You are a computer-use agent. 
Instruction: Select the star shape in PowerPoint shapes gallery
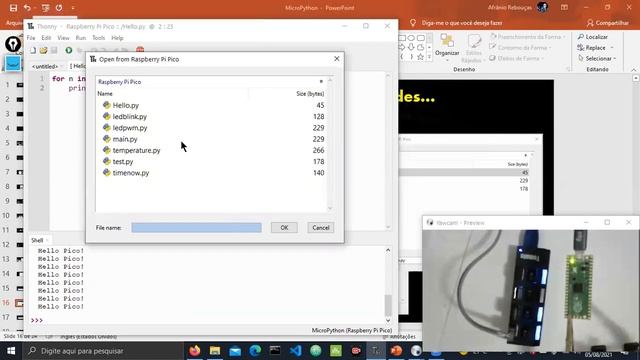(420, 57)
